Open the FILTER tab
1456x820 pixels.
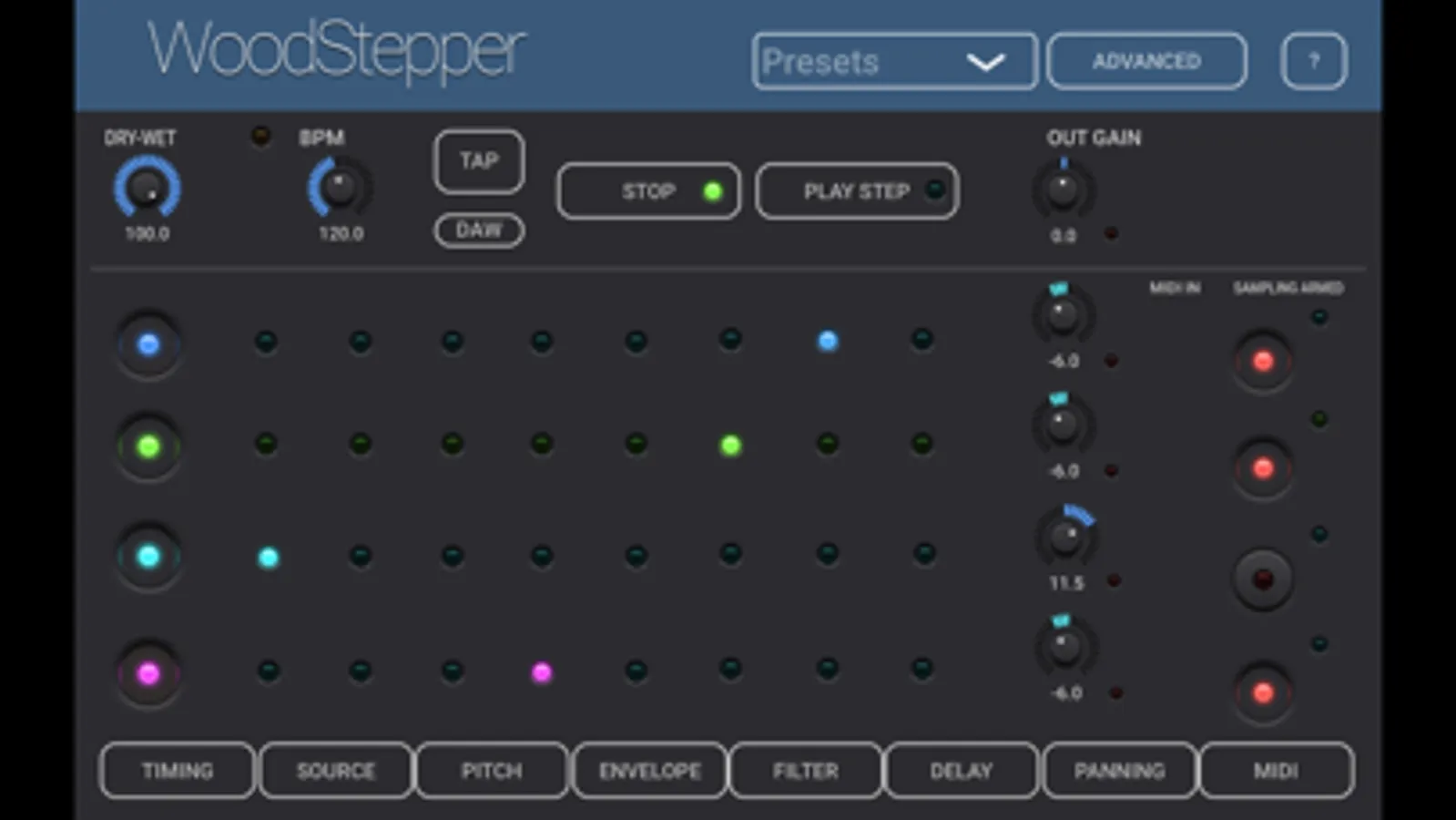point(806,771)
